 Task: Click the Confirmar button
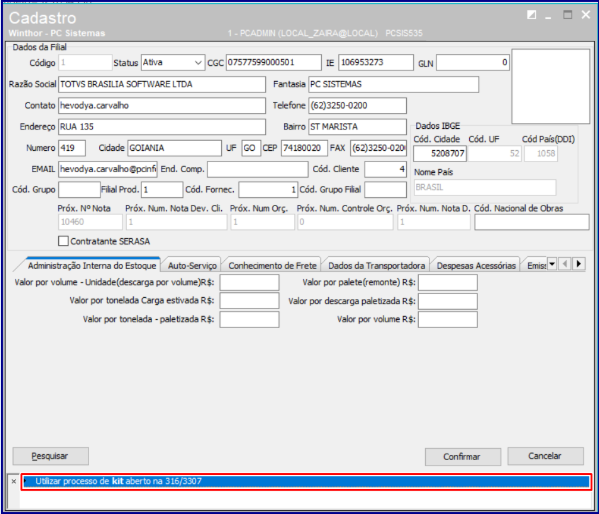click(x=463, y=457)
